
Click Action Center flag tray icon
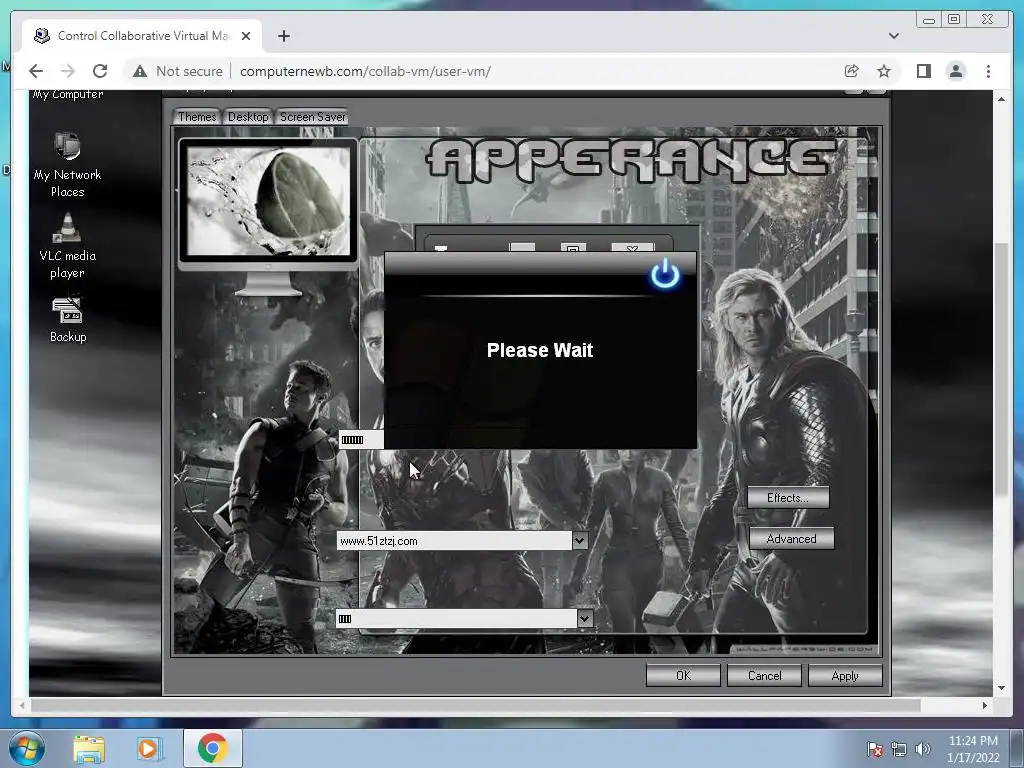(874, 749)
